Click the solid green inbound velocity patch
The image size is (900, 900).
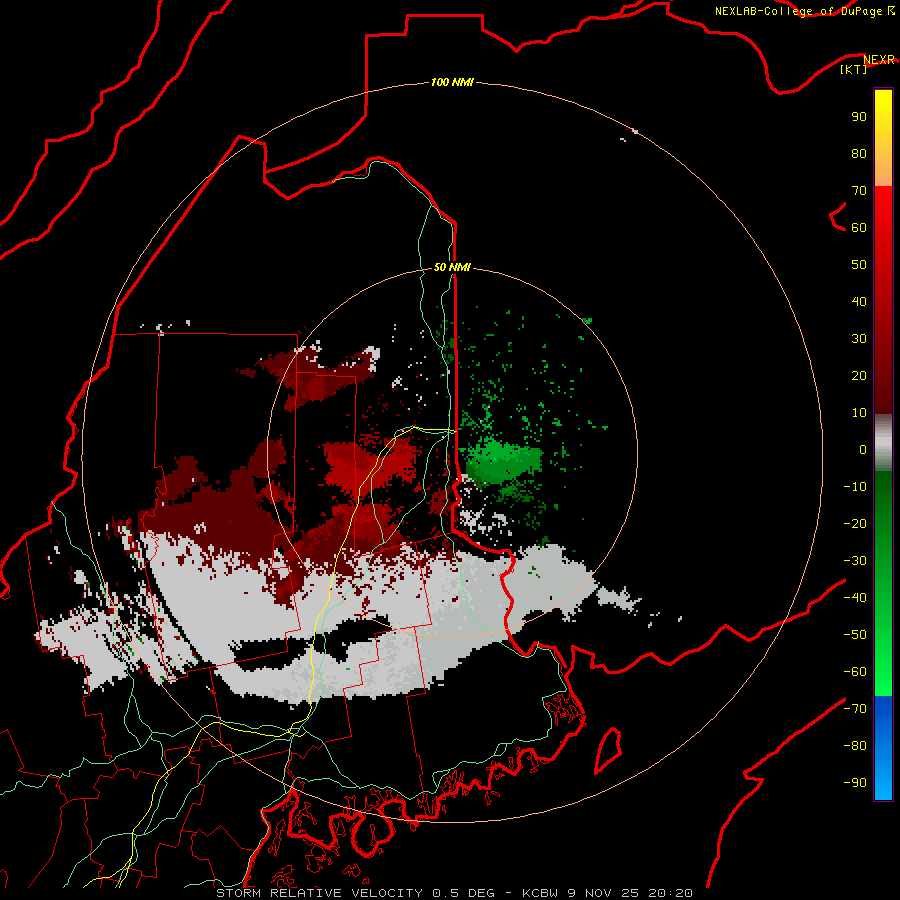click(502, 461)
